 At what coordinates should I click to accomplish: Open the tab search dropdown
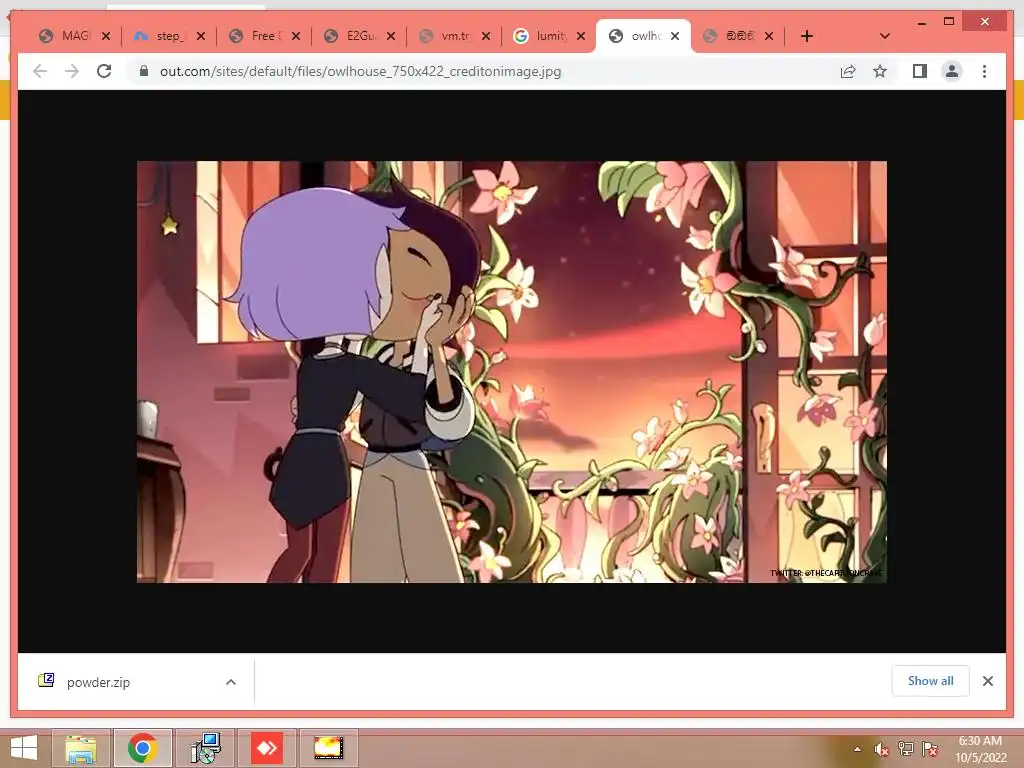(884, 36)
